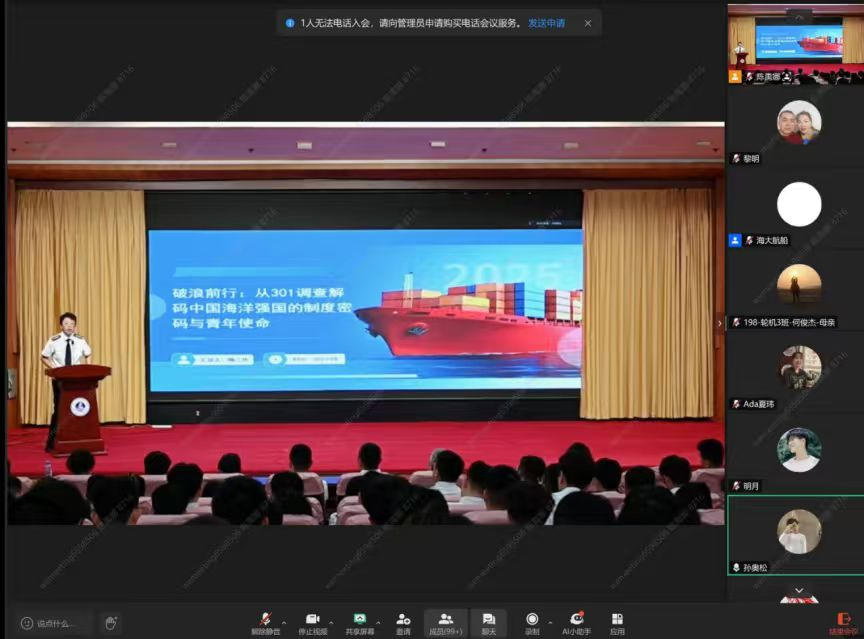864x639 pixels.
Task: Open the 邀请 invite icon
Action: (x=403, y=620)
